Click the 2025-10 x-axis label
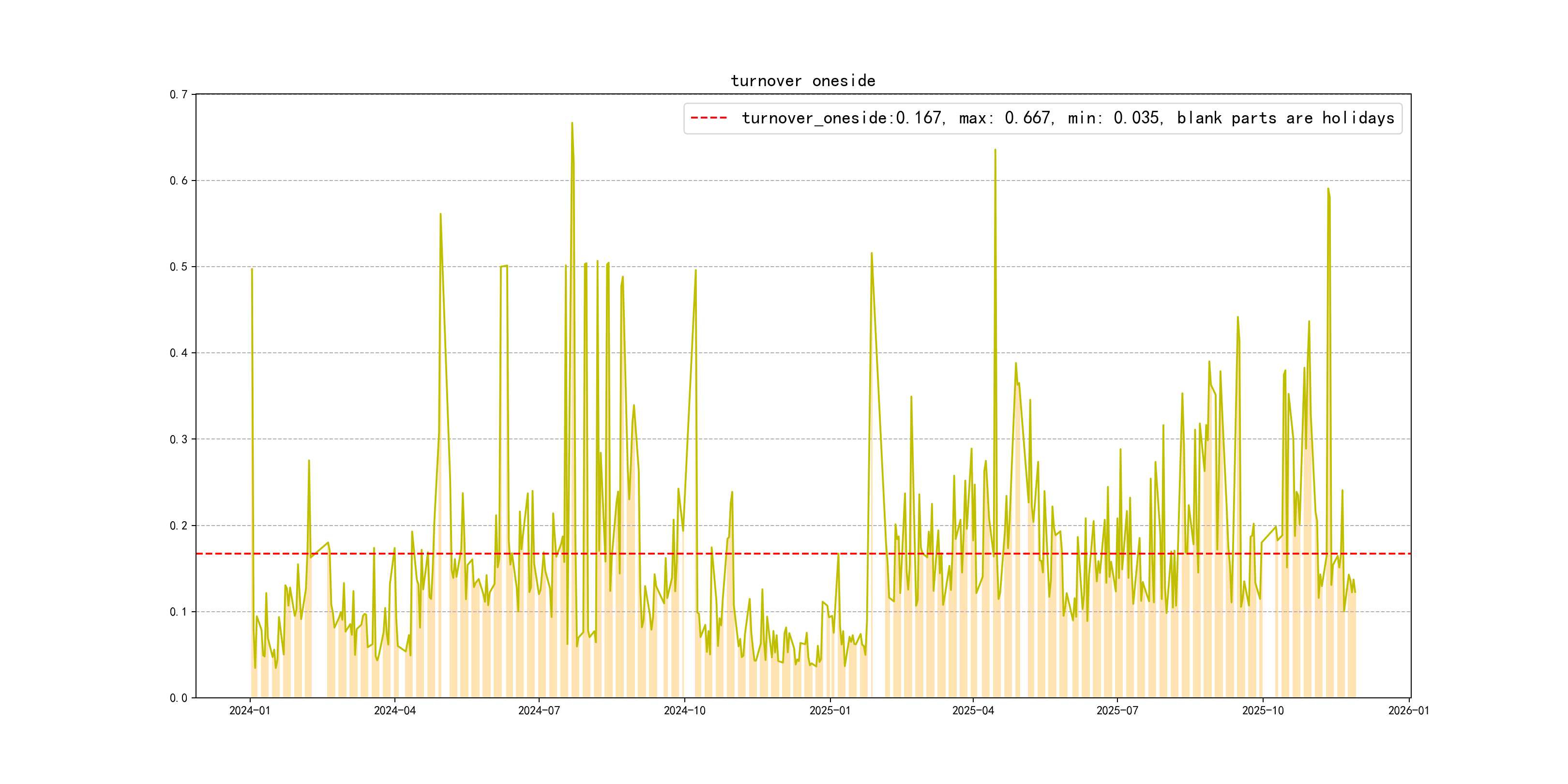This screenshot has width=1568, height=784. pos(1263,711)
